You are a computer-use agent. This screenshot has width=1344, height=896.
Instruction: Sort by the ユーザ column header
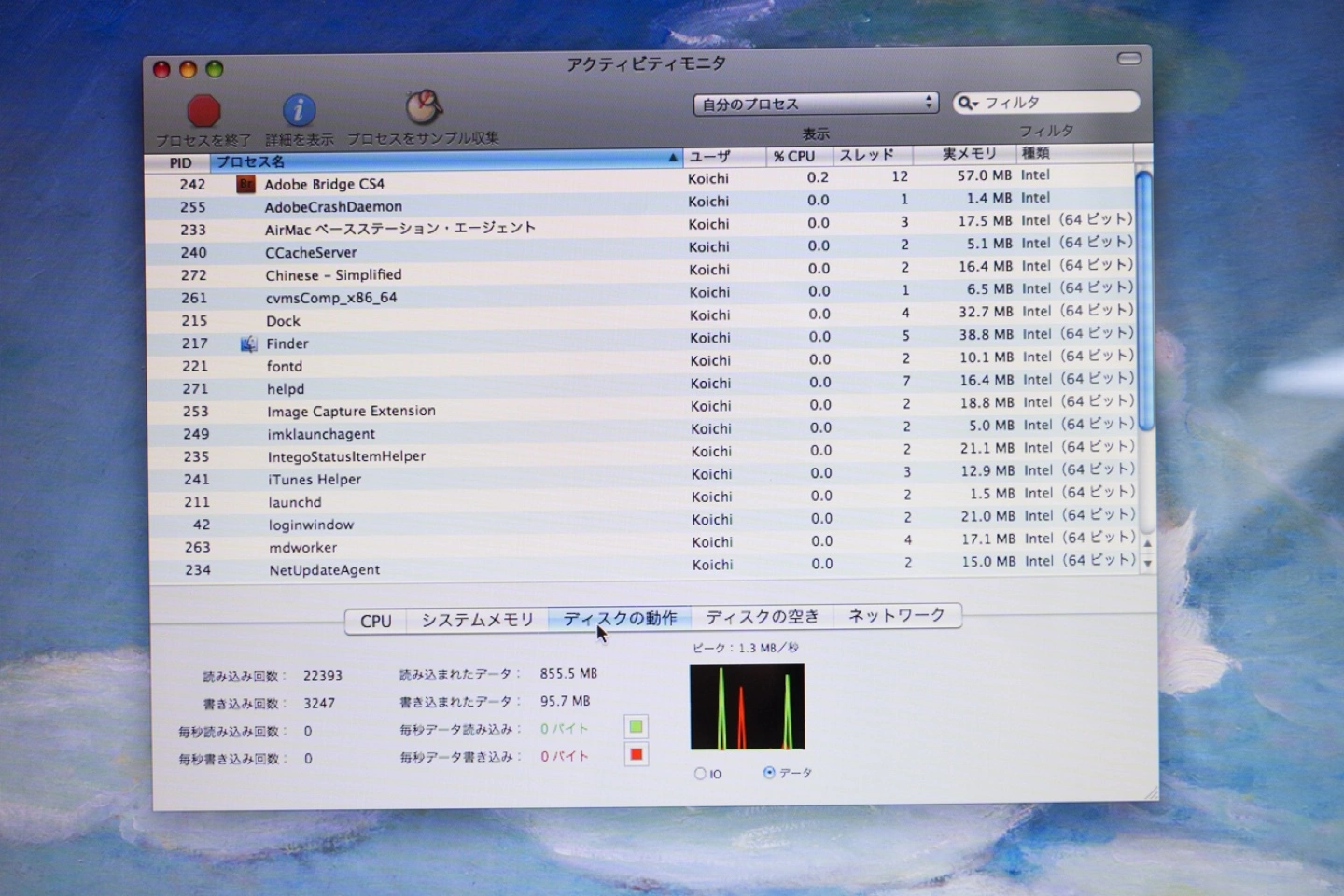pos(724,157)
